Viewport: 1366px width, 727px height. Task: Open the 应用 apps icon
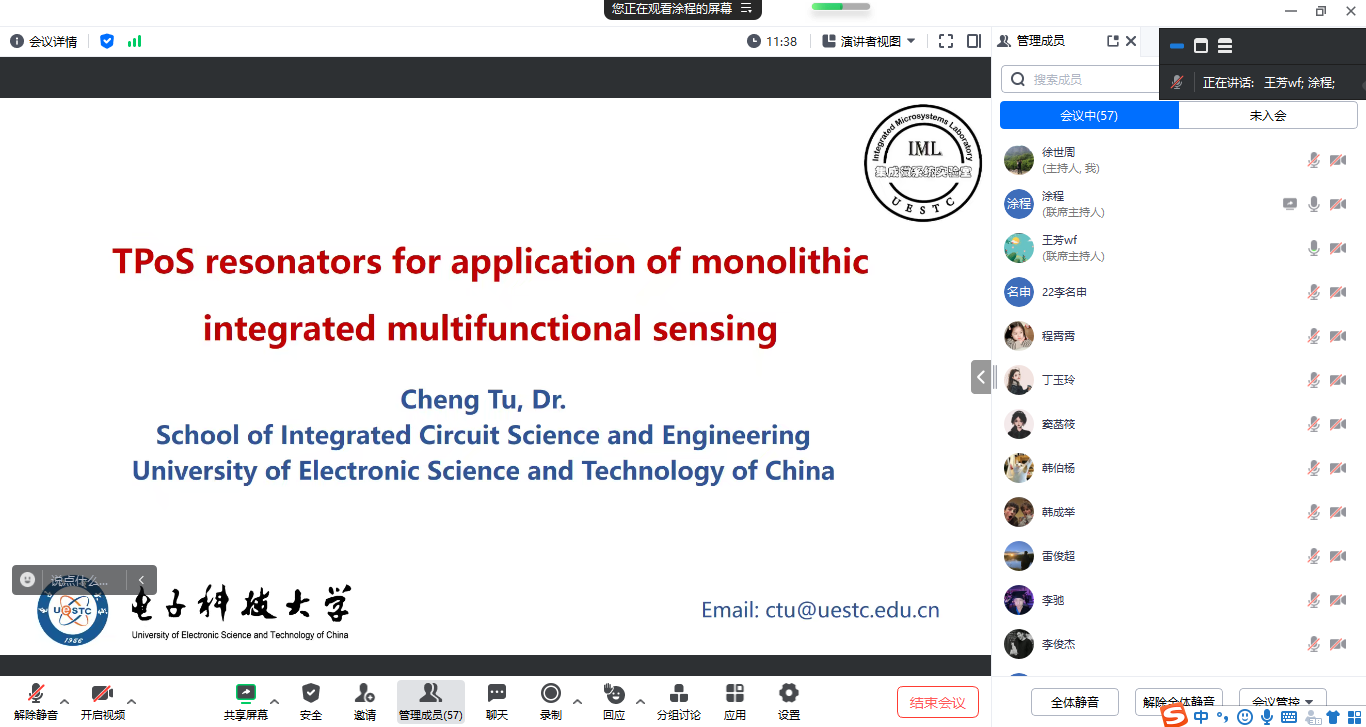pos(735,693)
